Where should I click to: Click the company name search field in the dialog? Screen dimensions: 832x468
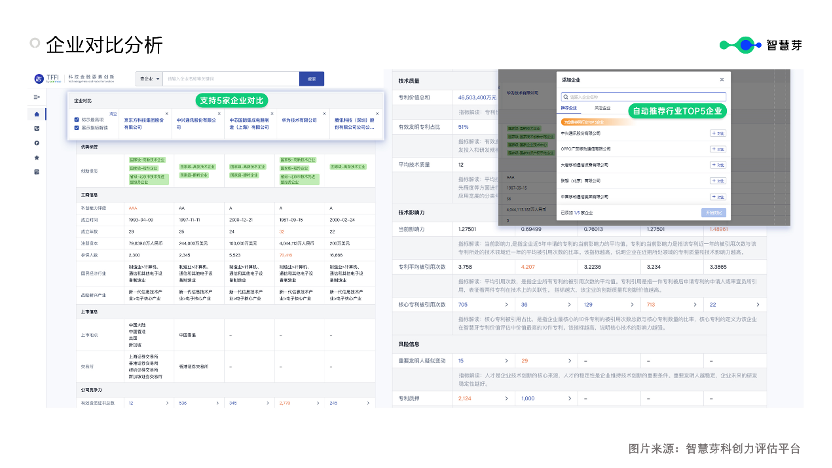pos(644,97)
